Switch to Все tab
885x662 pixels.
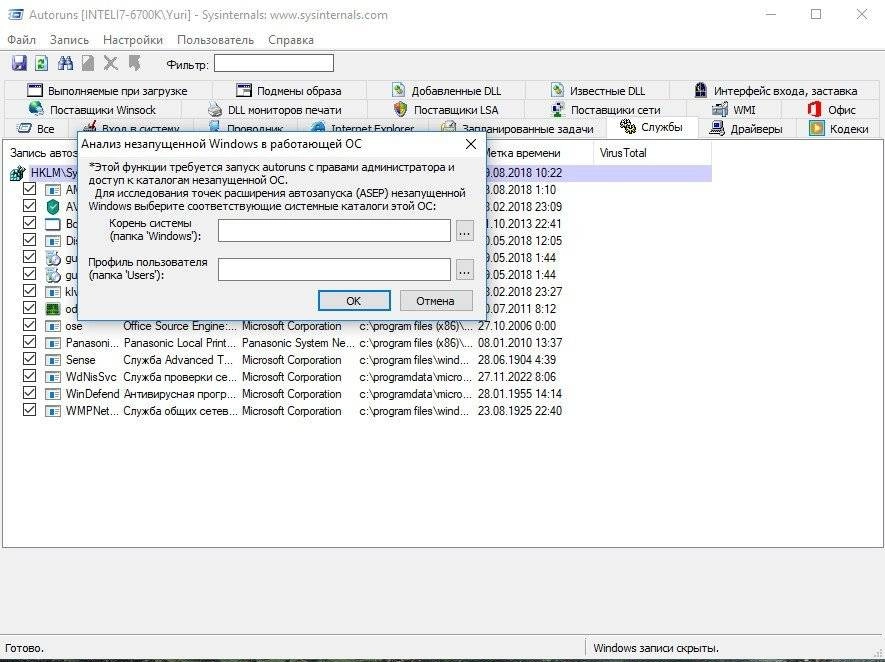[x=36, y=129]
